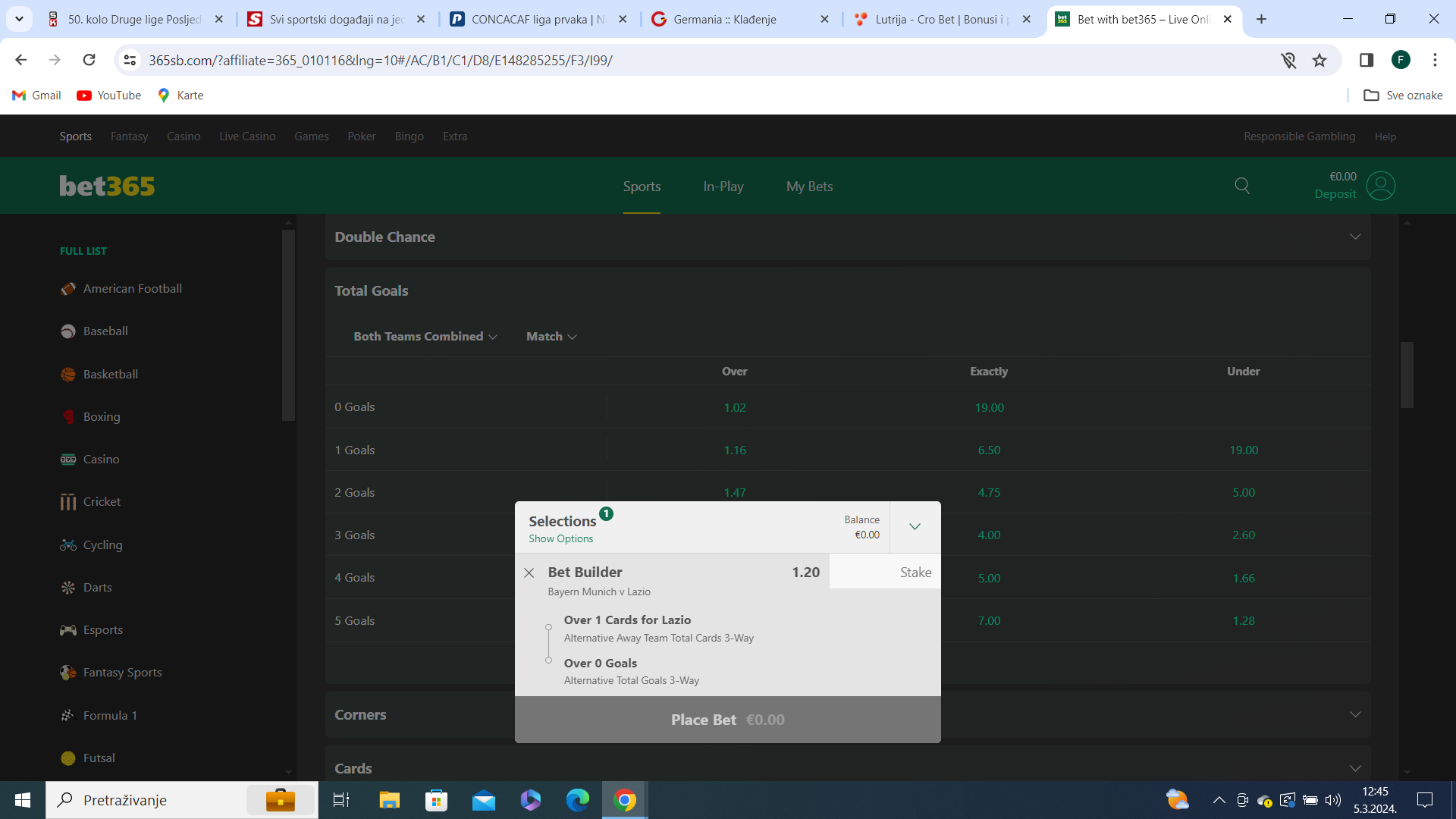Click the bet365 search magnifier icon
The width and height of the screenshot is (1456, 819).
tap(1242, 186)
